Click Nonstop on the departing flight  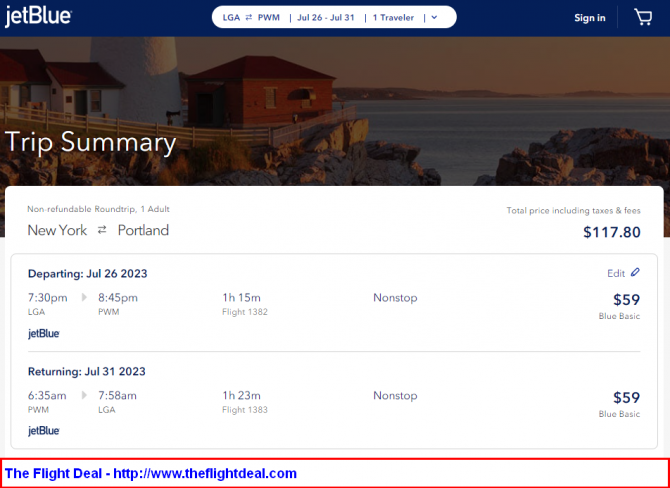[395, 297]
